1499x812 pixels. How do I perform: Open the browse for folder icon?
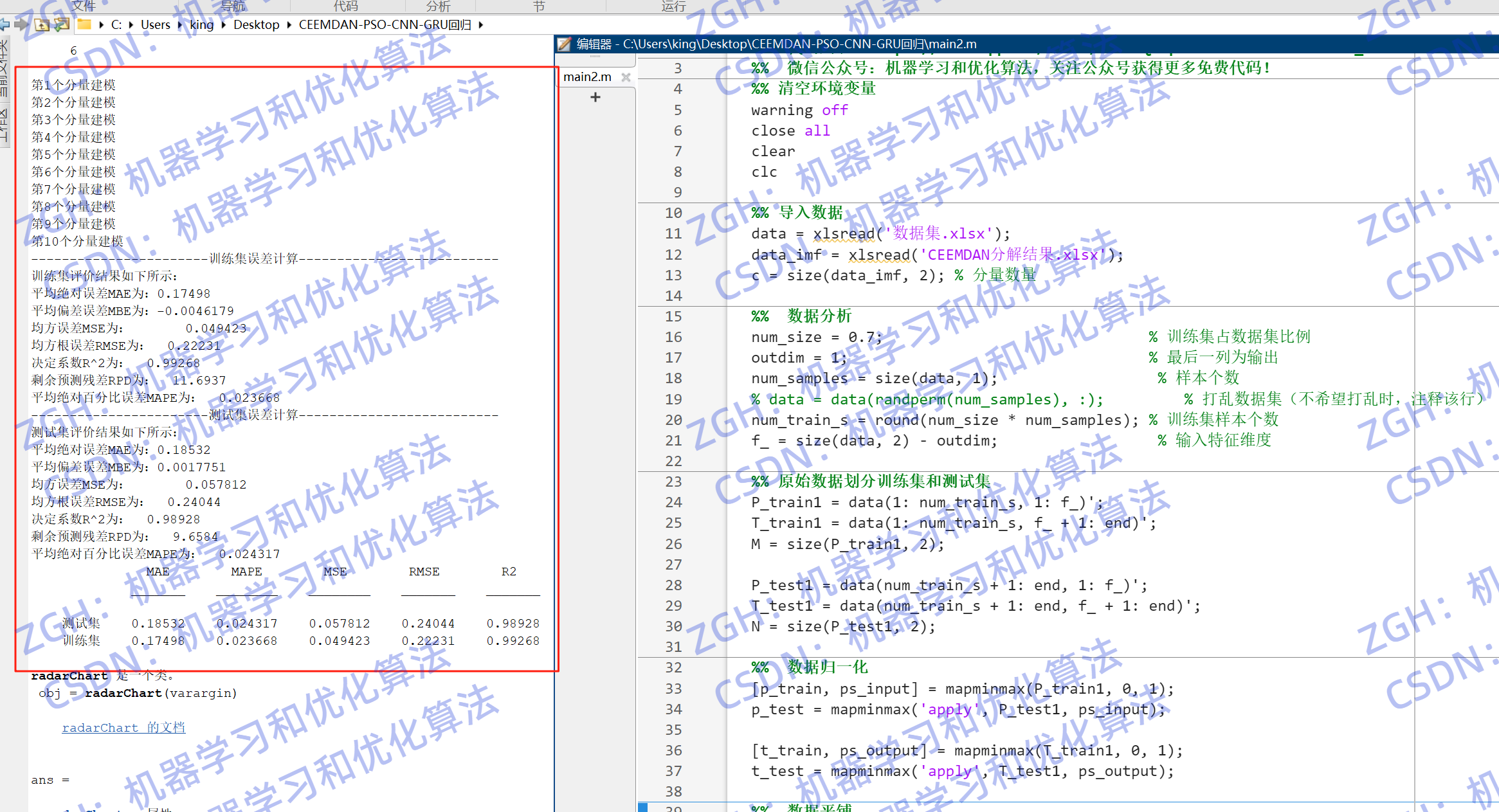tap(62, 24)
